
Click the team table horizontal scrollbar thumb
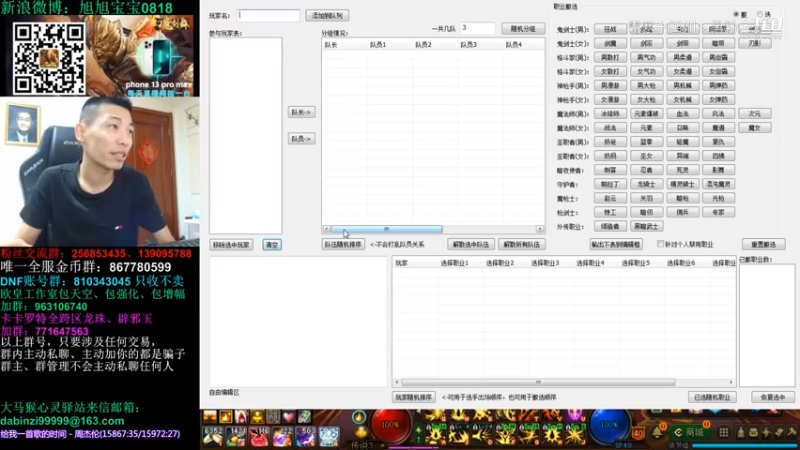click(386, 229)
